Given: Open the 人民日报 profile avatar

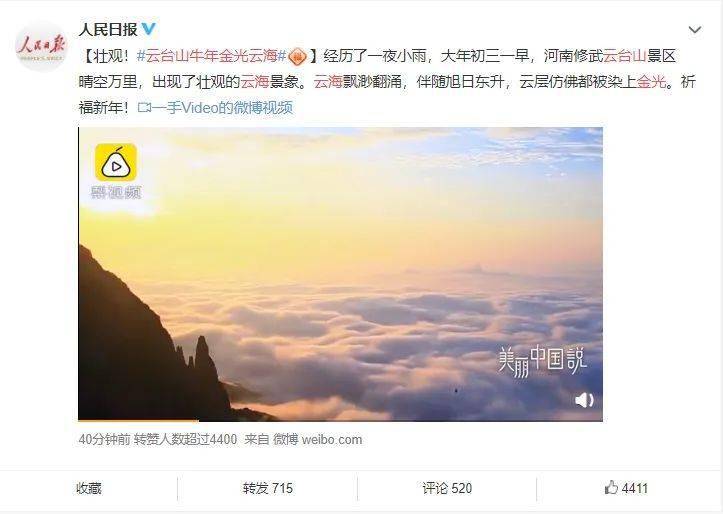Looking at the screenshot, I should [41, 46].
